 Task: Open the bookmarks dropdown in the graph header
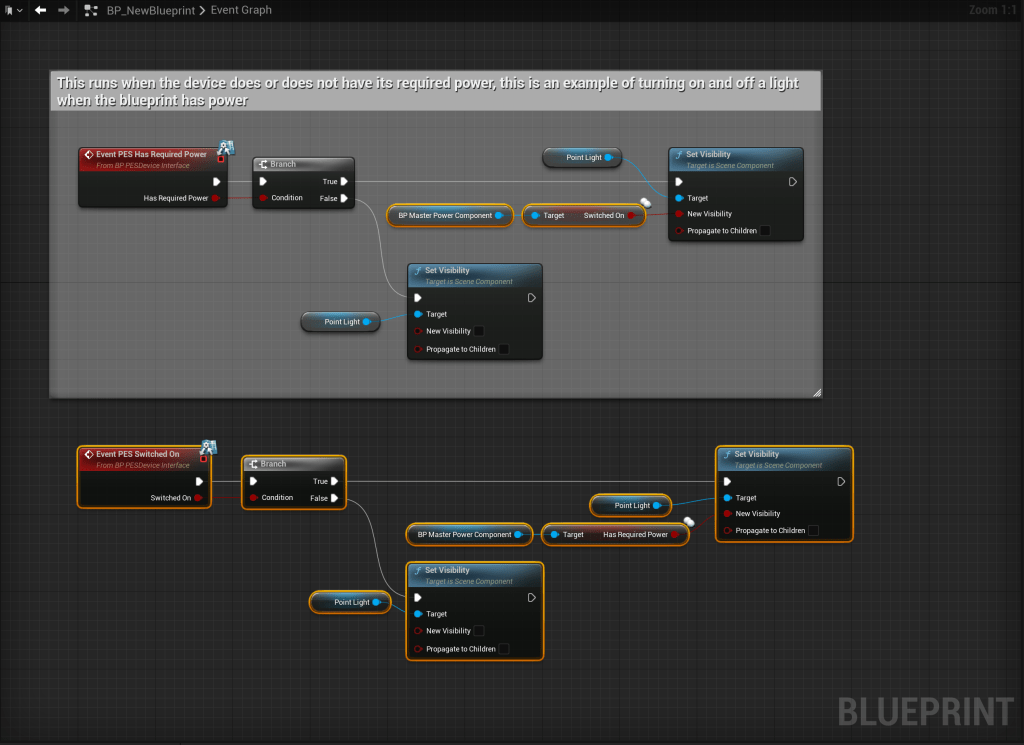point(13,10)
